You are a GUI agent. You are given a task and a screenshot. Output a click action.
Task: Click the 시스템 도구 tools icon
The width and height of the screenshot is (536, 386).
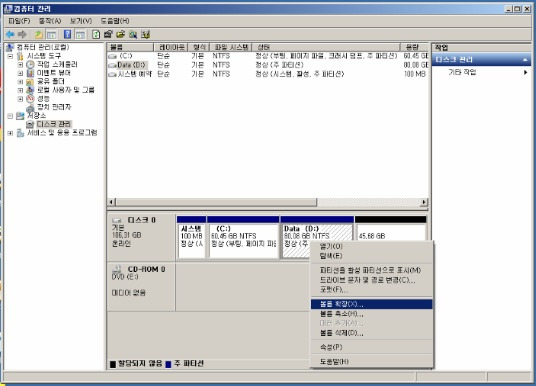[21, 56]
